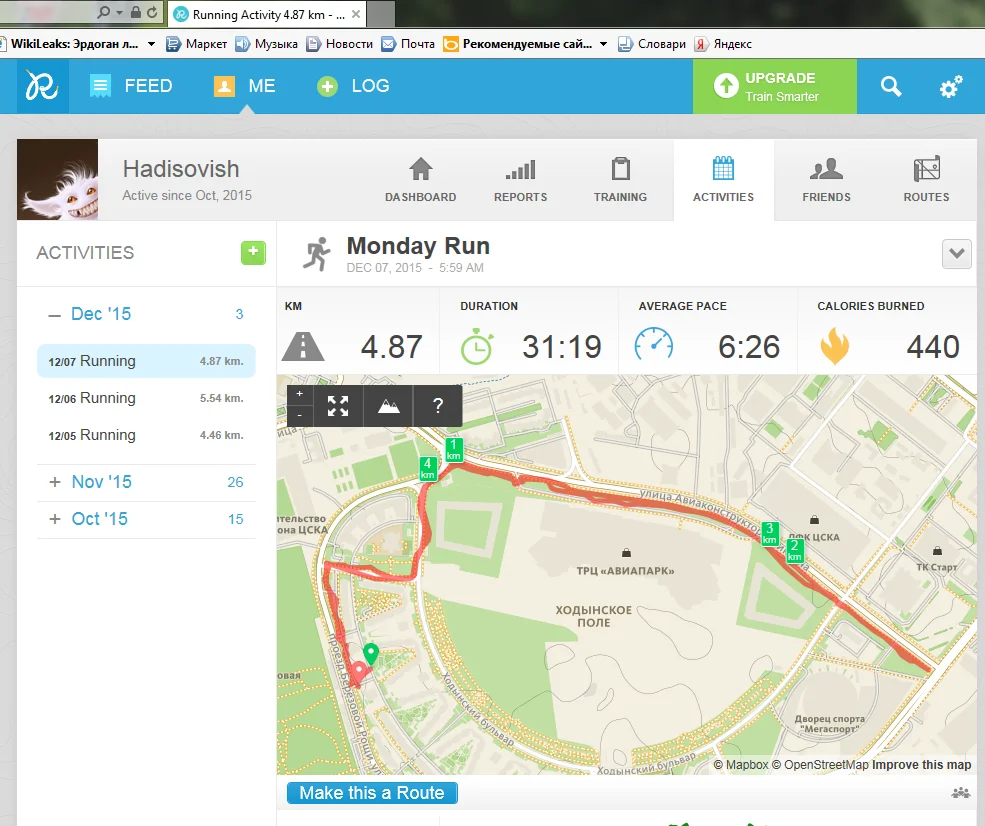985x826 pixels.
Task: Switch to the ACTIVITIES tab
Action: tap(723, 180)
